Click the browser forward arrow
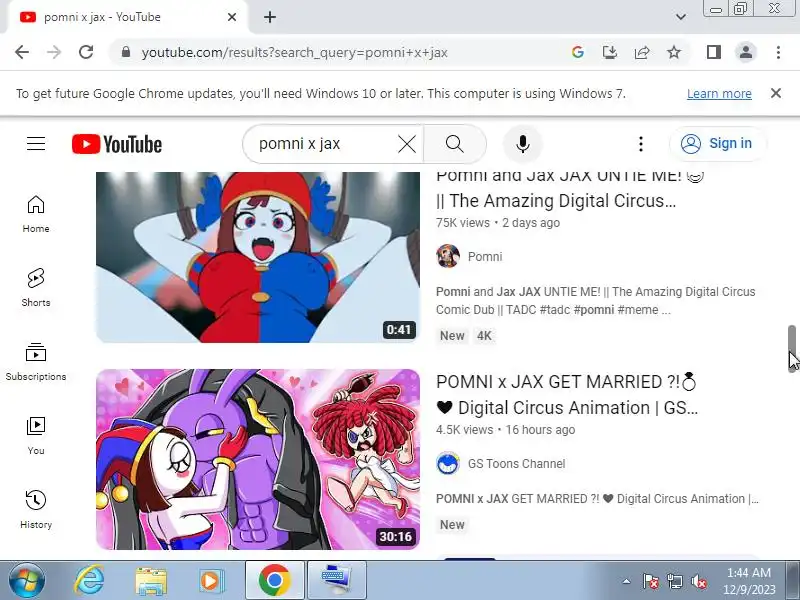 (x=54, y=52)
